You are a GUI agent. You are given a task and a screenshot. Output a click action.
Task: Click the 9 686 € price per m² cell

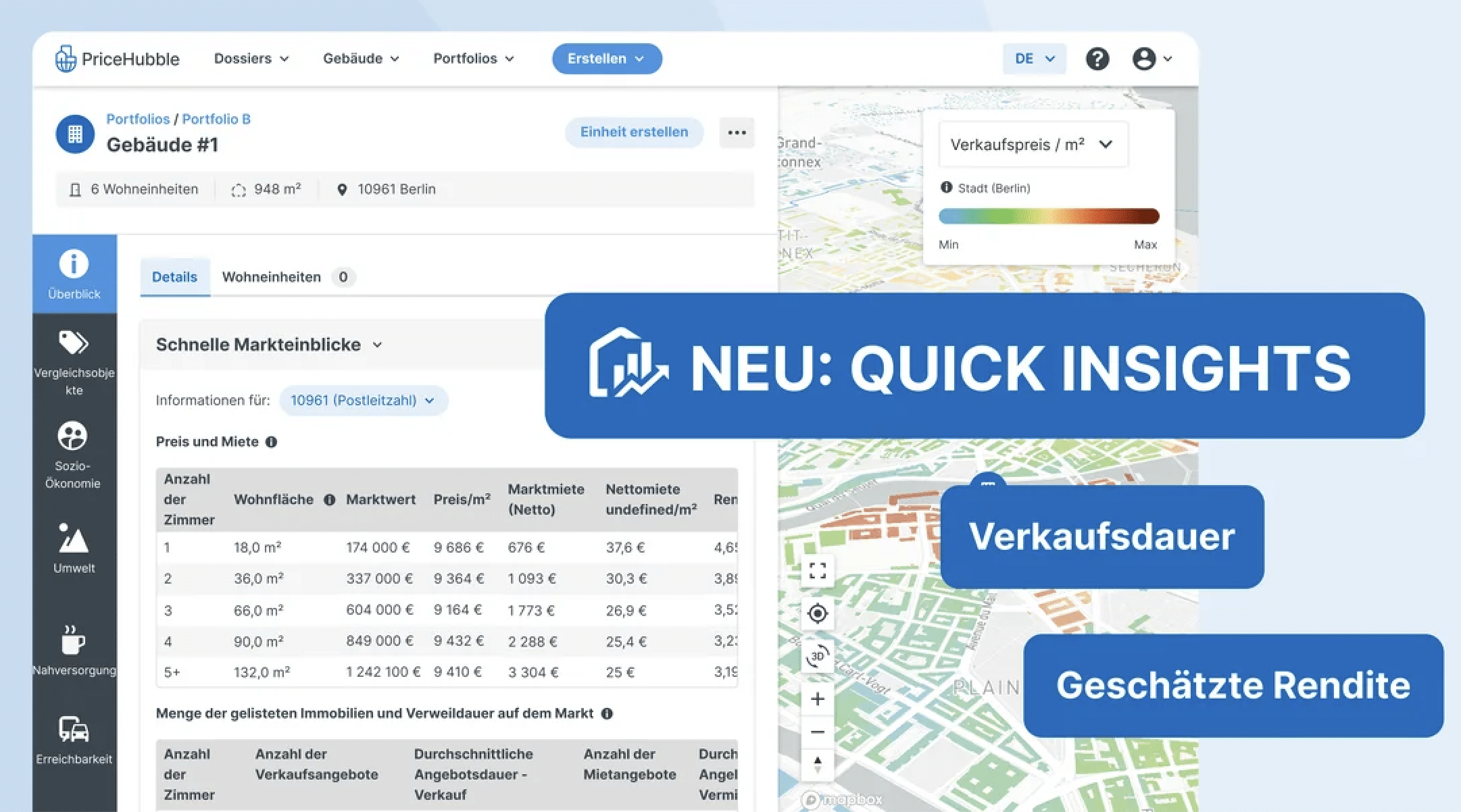459,548
